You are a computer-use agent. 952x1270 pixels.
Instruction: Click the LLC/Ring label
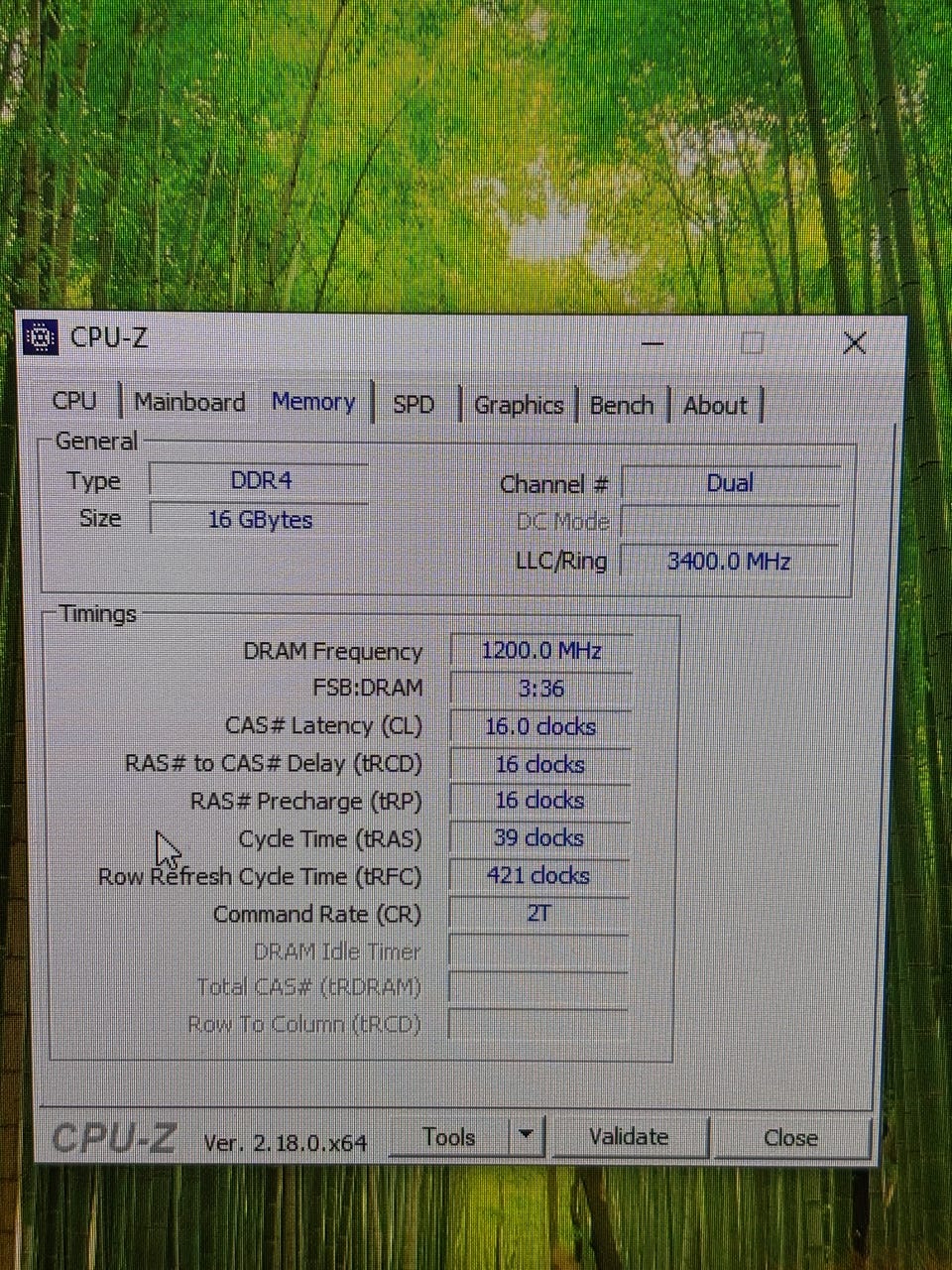point(560,562)
